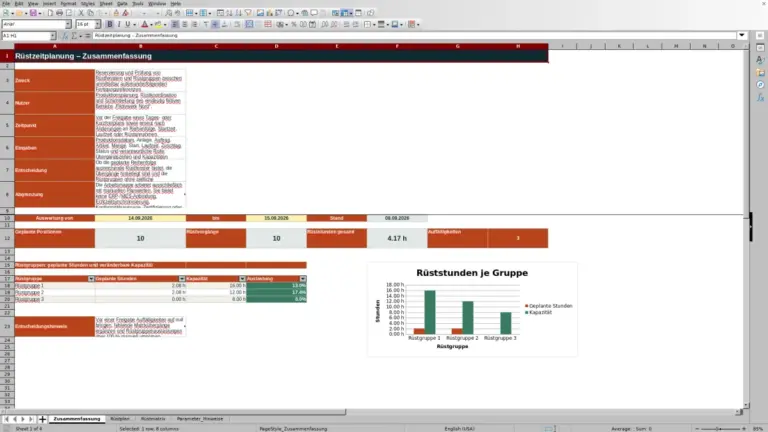Click the Align Left icon
The width and height of the screenshot is (768, 432).
tap(175, 24)
